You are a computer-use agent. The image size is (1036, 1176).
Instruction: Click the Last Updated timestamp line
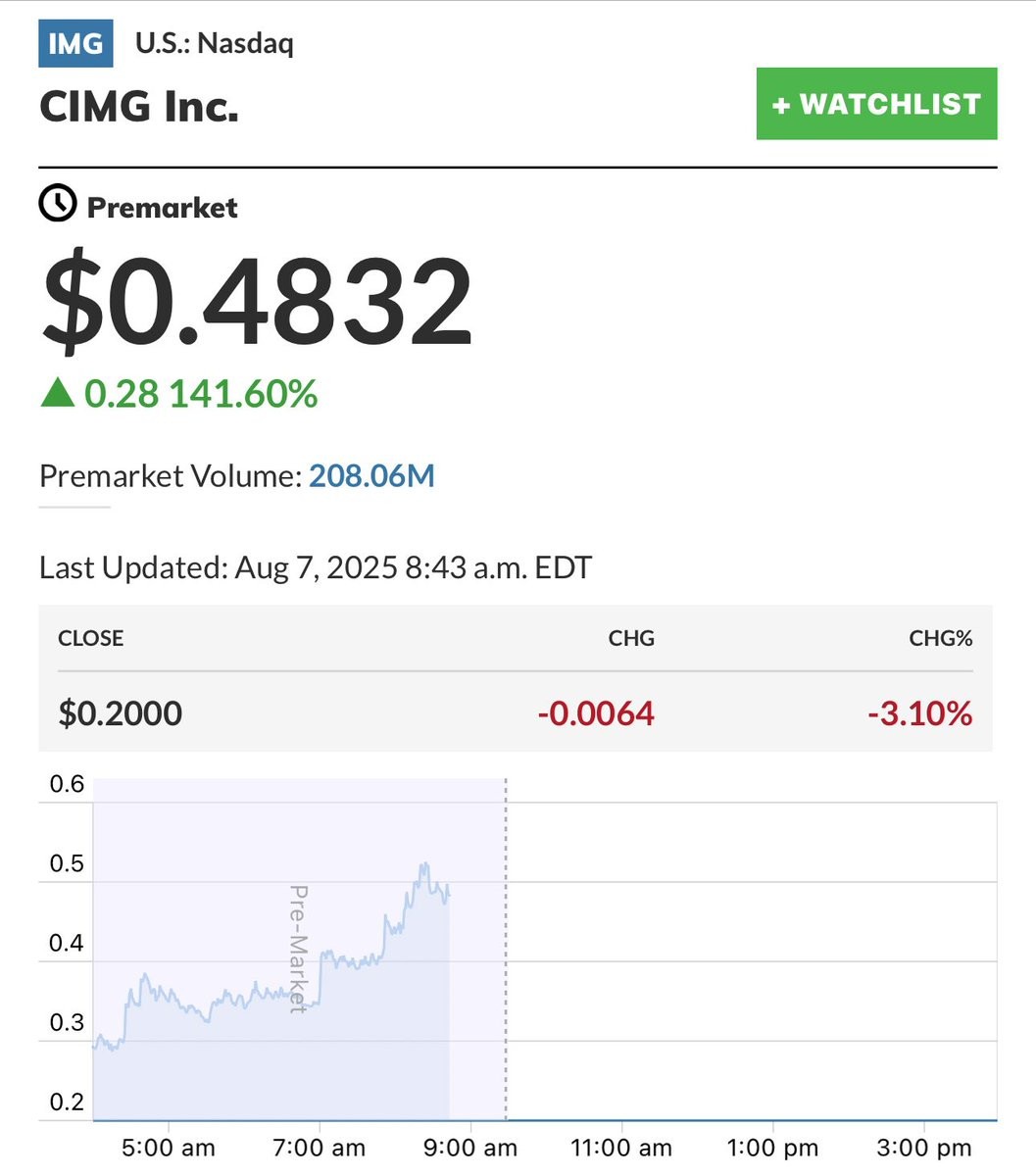316,567
